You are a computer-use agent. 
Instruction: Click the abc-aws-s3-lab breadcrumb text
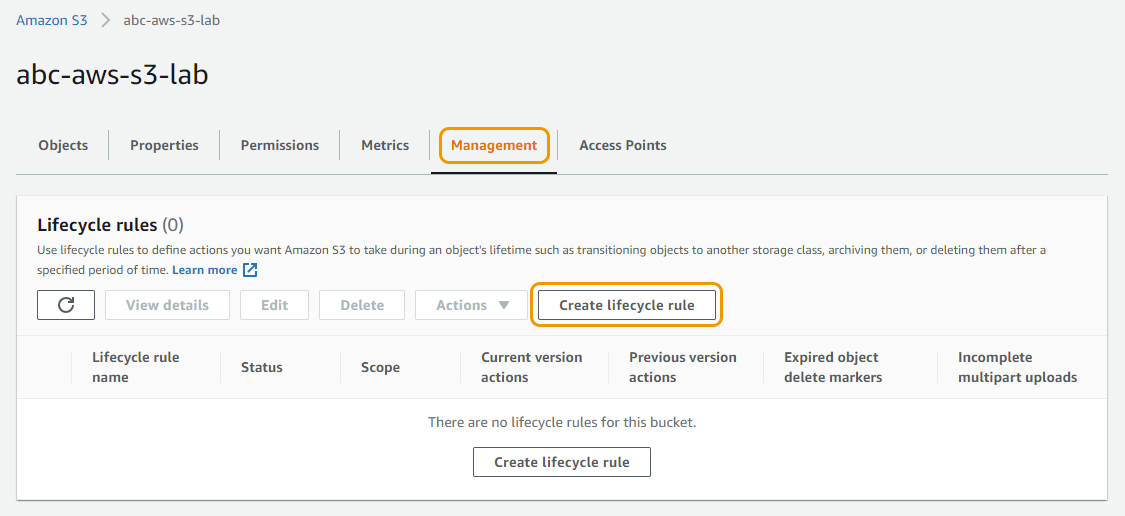(171, 20)
